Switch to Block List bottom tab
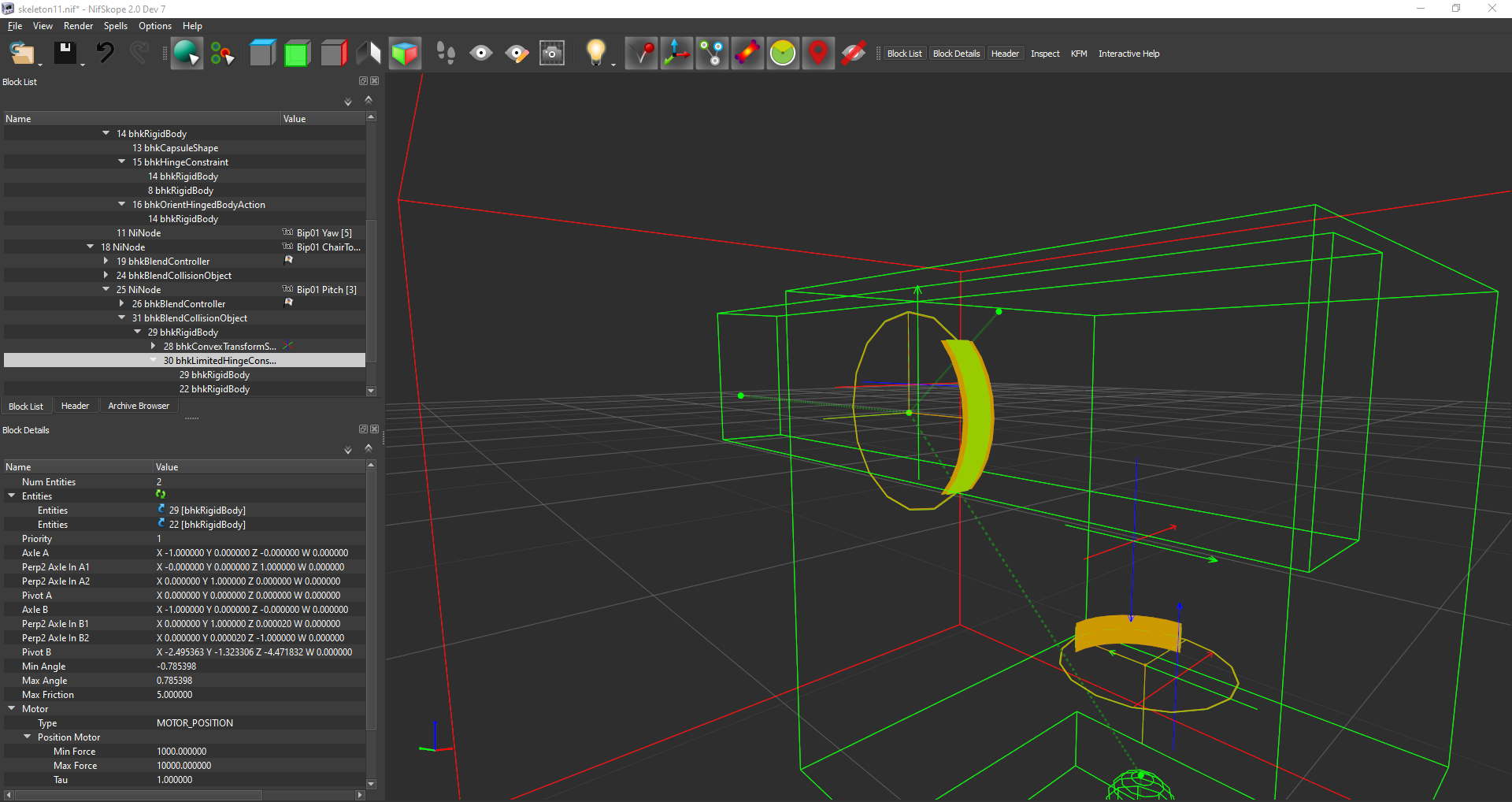The height and width of the screenshot is (802, 1512). (26, 407)
